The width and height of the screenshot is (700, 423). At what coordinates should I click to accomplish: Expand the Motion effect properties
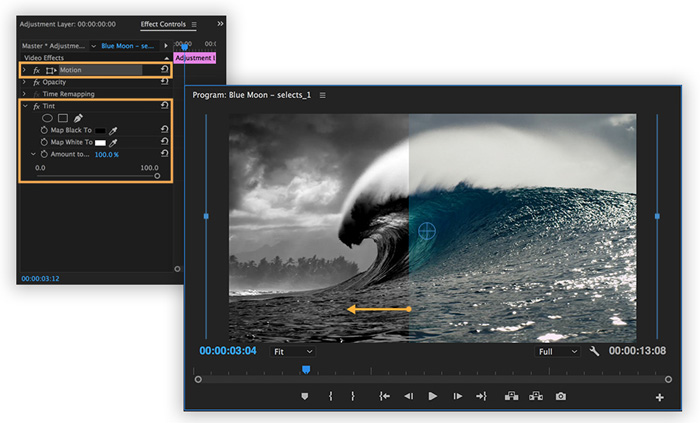(24, 70)
